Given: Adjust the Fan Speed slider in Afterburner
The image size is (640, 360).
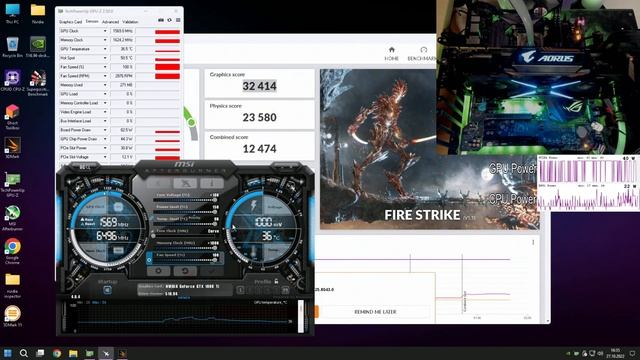Looking at the screenshot, I should click(x=187, y=260).
